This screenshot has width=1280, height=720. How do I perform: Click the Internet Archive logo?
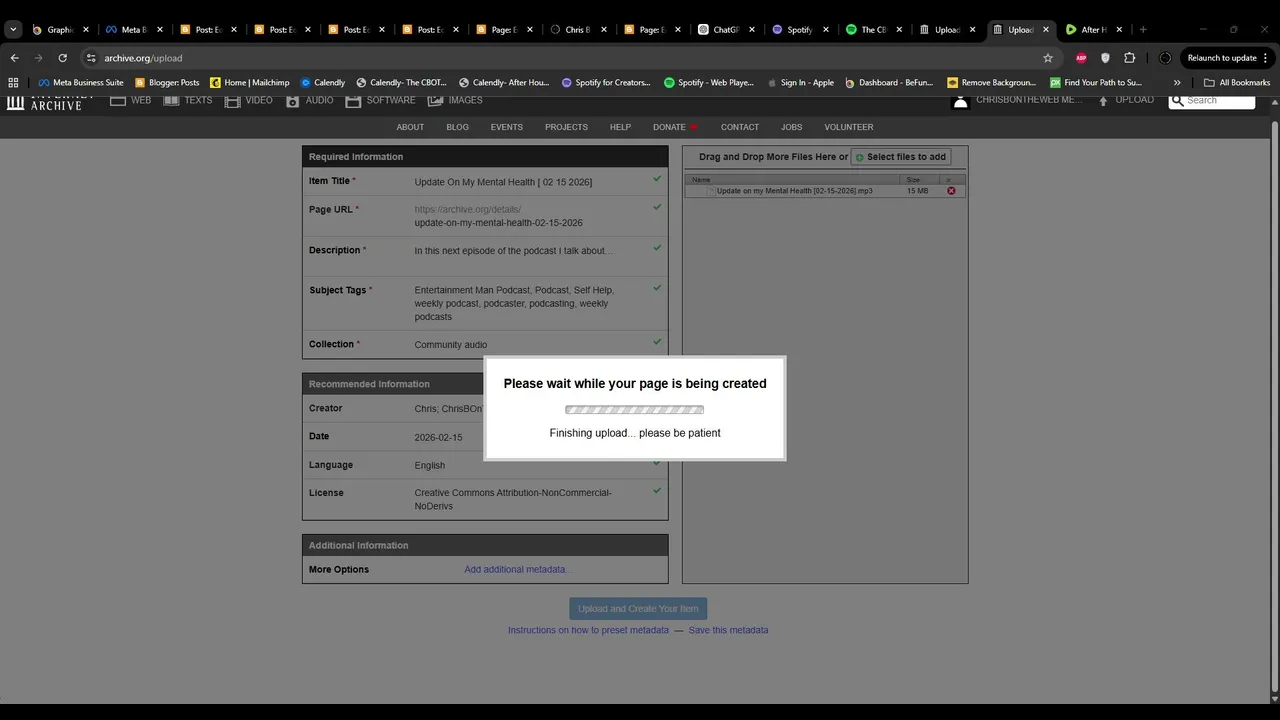(x=48, y=101)
